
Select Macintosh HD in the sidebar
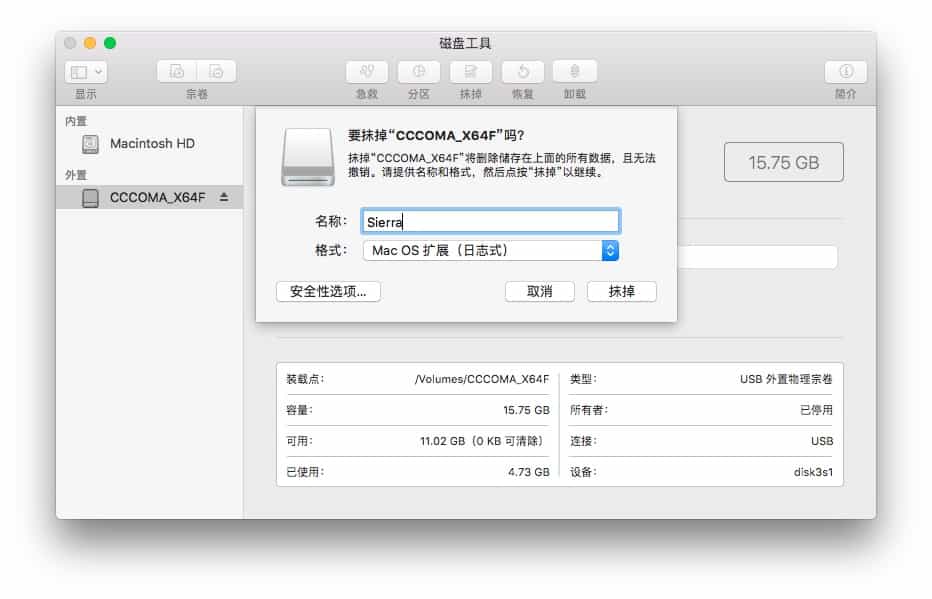(x=152, y=144)
